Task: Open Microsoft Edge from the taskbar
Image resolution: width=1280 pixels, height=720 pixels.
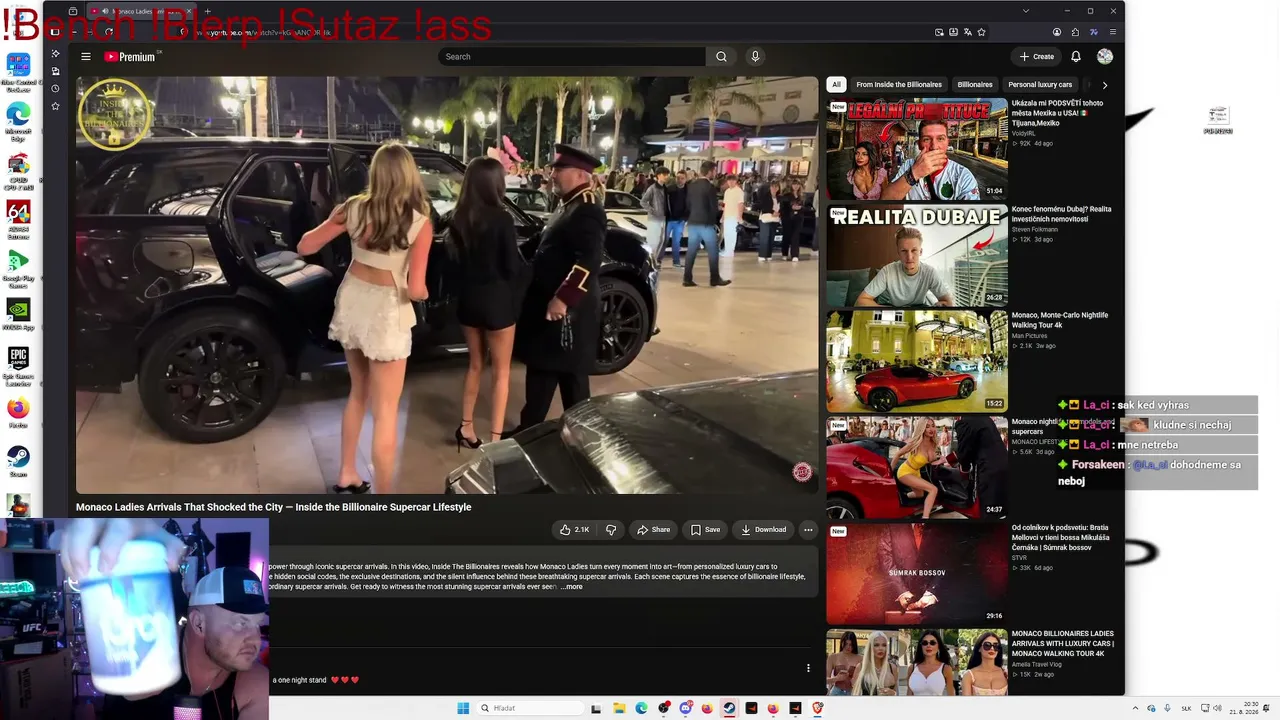Action: (641, 708)
